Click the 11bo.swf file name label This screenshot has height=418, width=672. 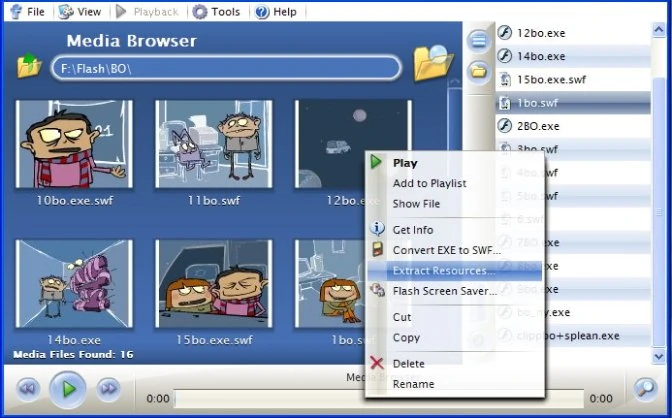[213, 200]
